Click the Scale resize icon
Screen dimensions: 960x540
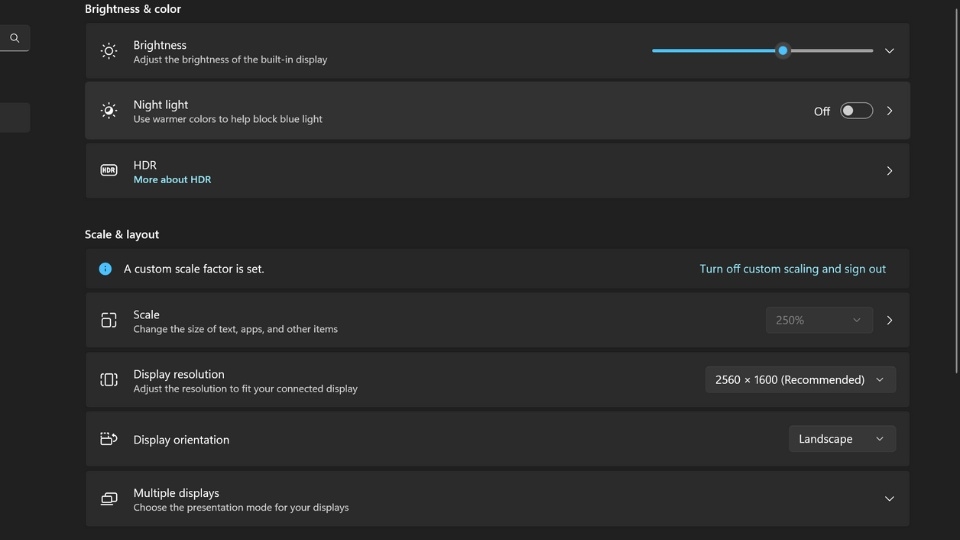pyautogui.click(x=109, y=320)
